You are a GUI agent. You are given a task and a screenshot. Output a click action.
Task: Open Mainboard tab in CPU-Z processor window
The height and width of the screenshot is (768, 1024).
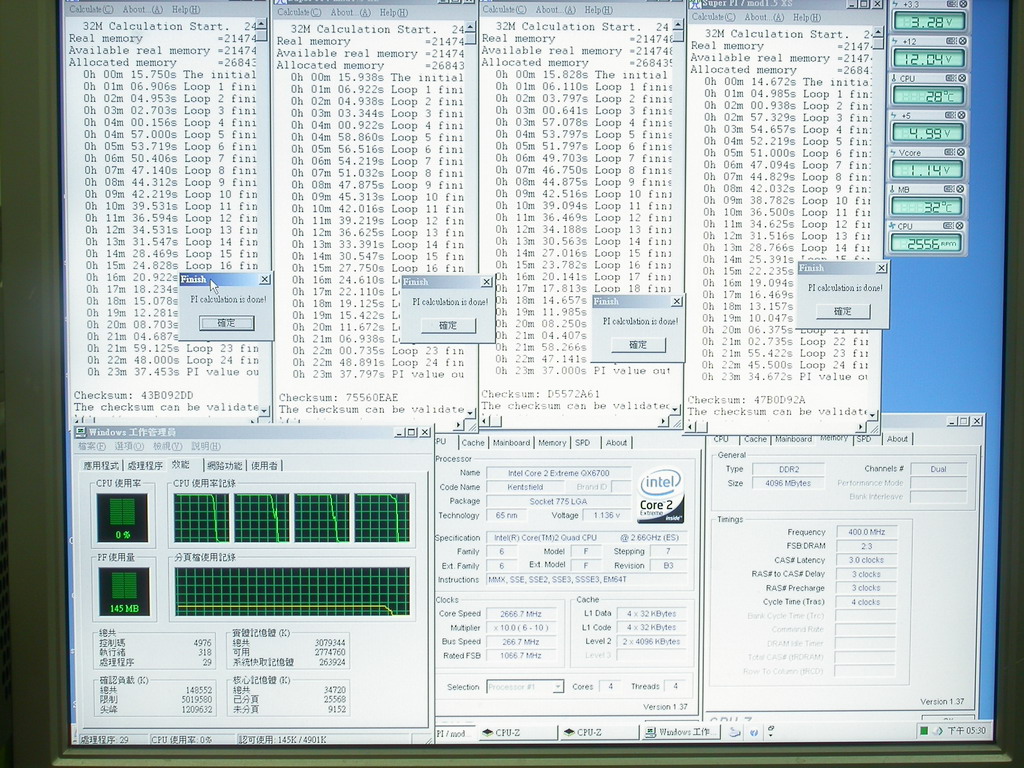511,443
